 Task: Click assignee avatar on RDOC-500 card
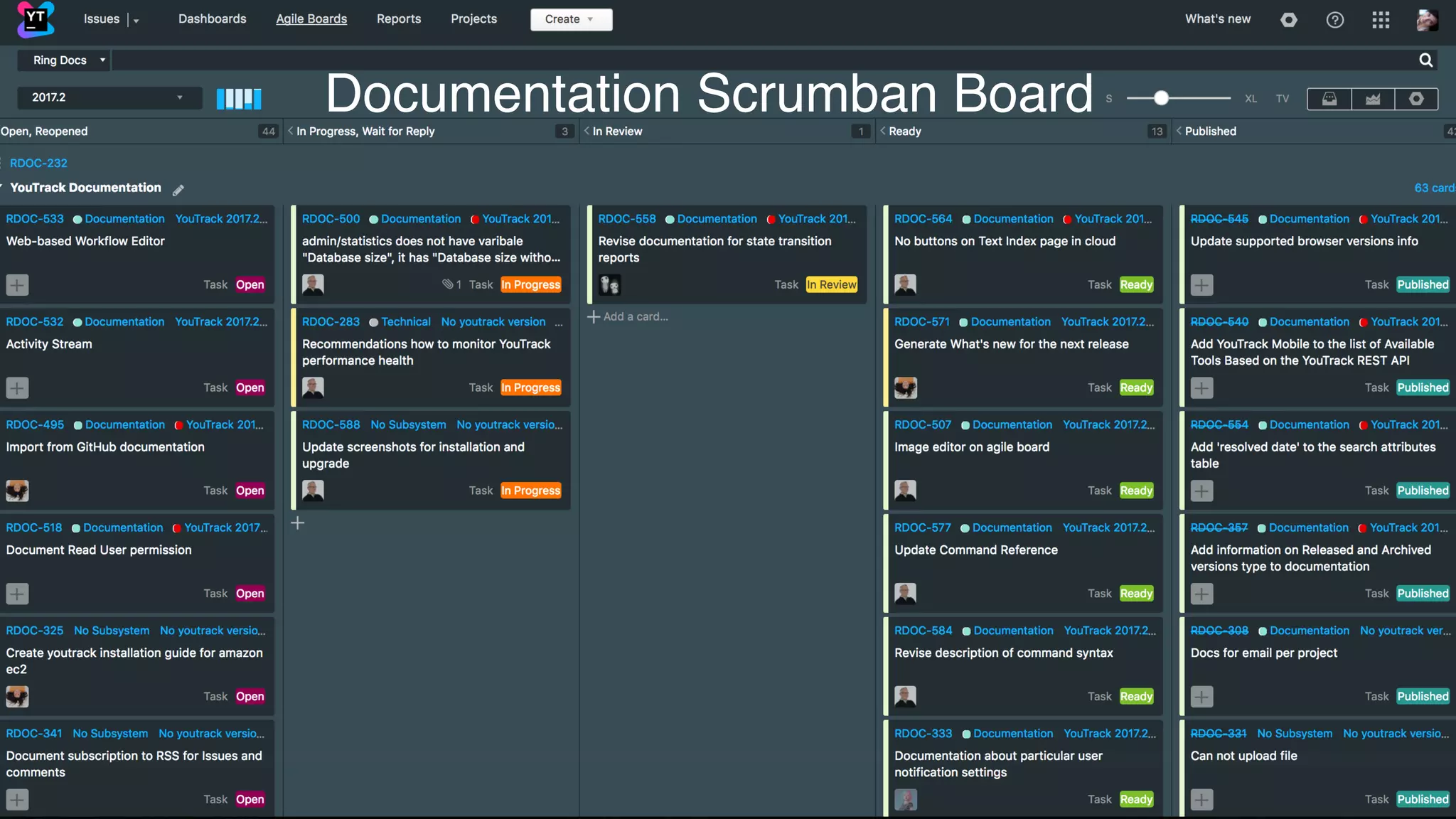point(314,285)
